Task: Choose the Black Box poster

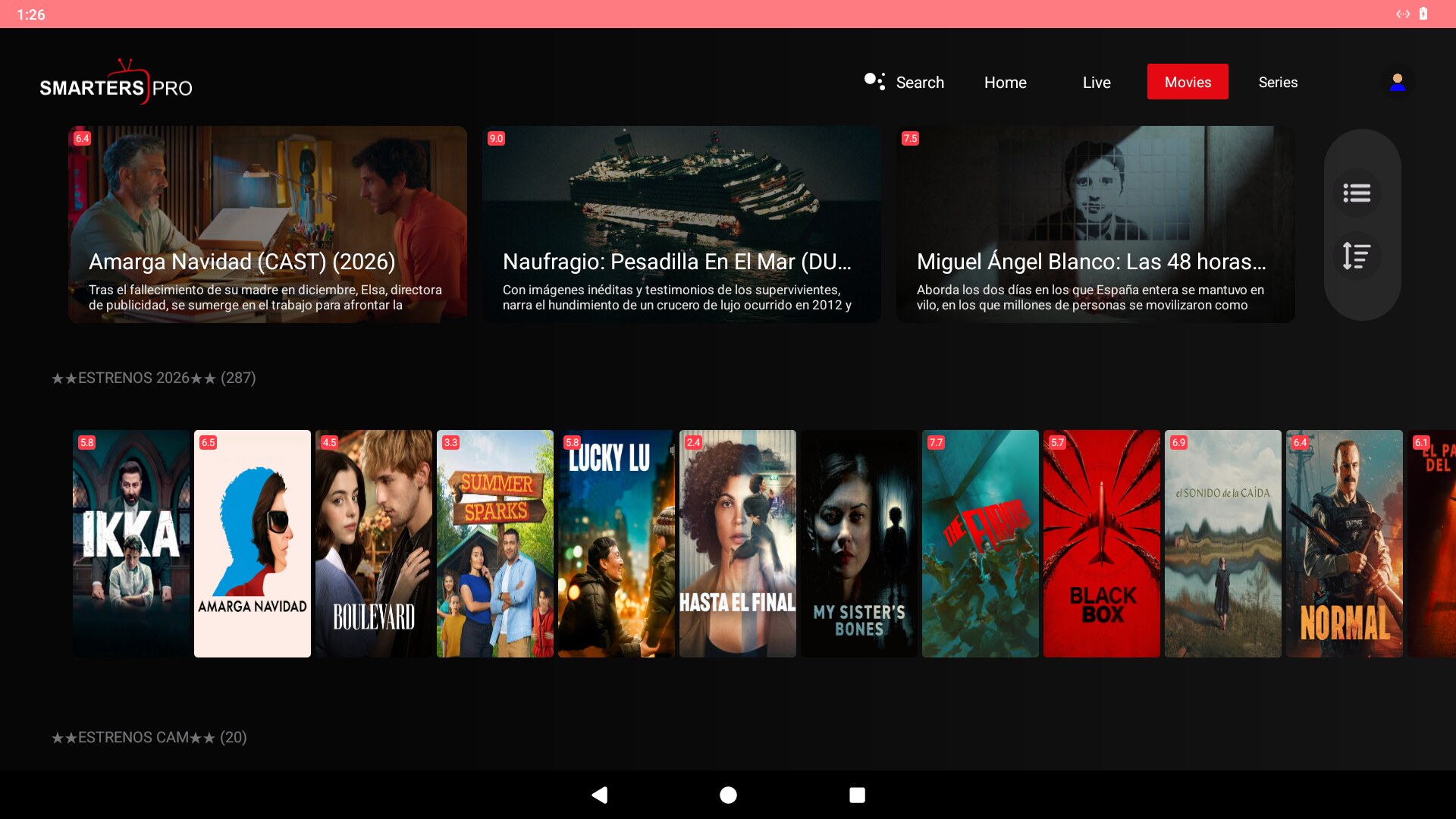Action: 1102,544
